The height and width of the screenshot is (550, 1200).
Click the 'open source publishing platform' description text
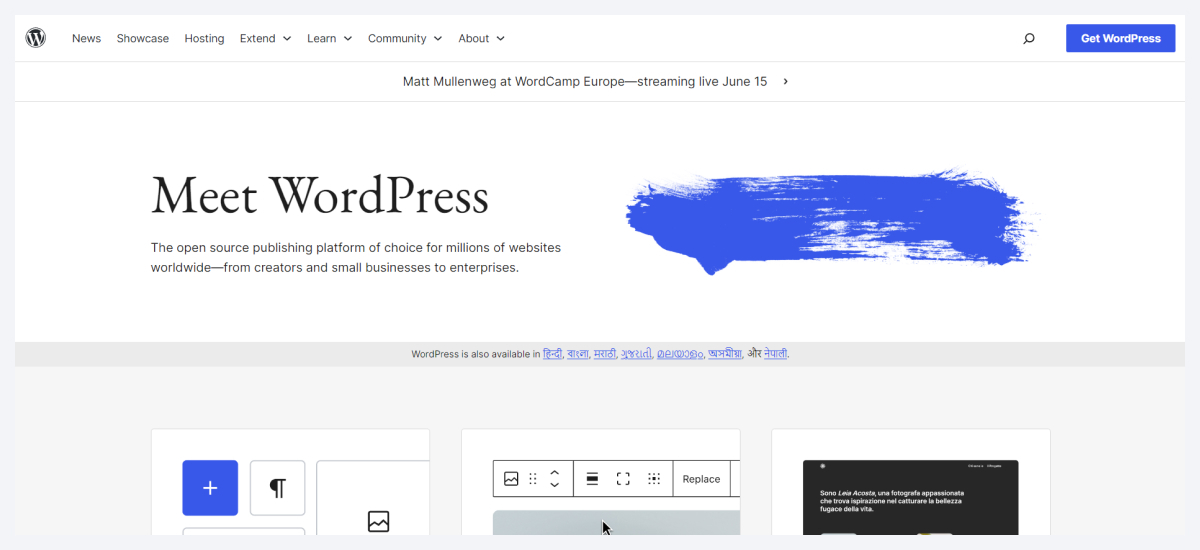356,258
